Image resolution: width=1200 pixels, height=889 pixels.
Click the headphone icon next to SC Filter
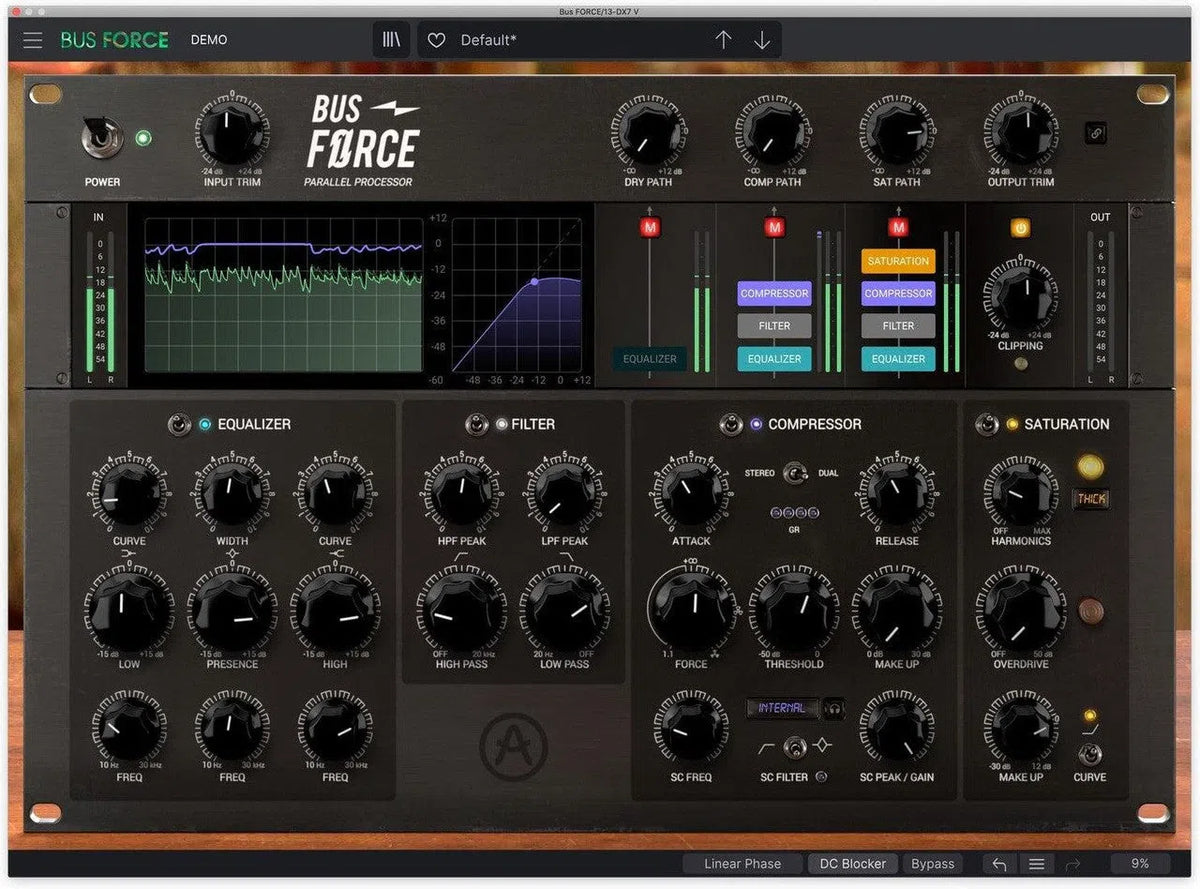click(x=836, y=707)
